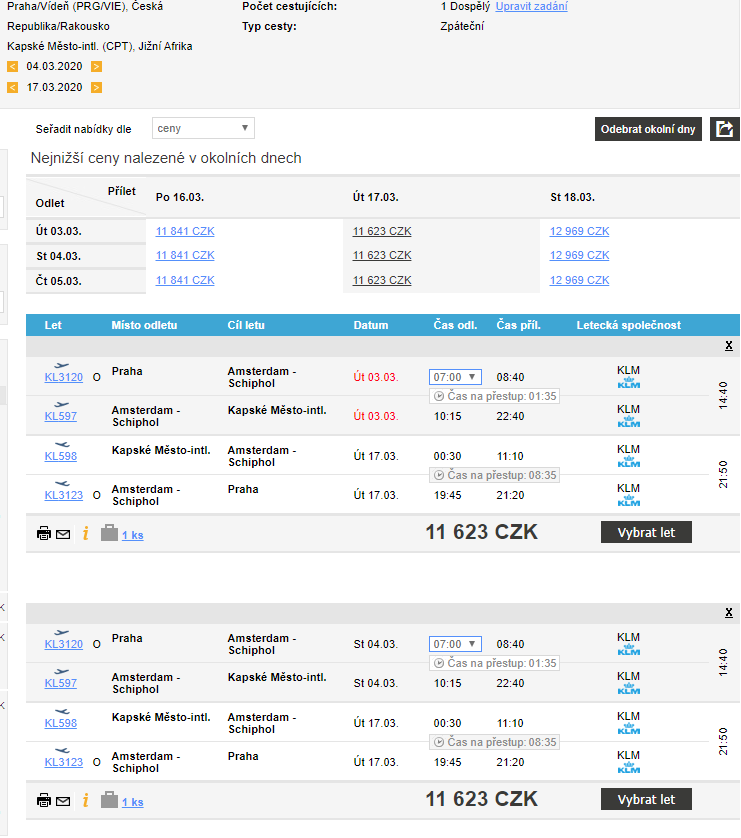Select 12 969 CZK for St 04.03. and St 18.03.
The width and height of the screenshot is (741, 838).
pyautogui.click(x=580, y=255)
